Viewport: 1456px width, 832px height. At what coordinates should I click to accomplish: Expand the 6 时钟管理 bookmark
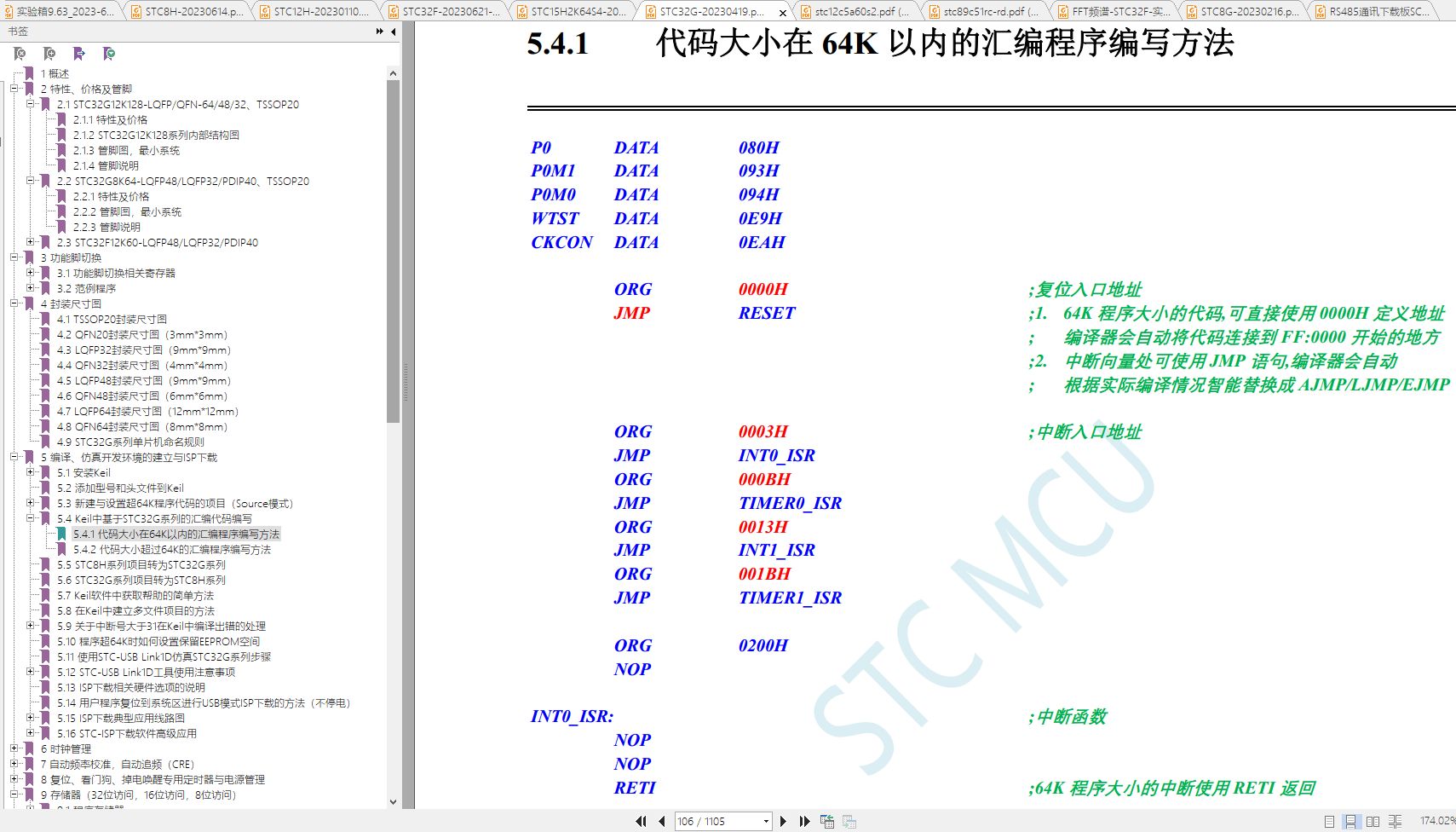tap(14, 748)
